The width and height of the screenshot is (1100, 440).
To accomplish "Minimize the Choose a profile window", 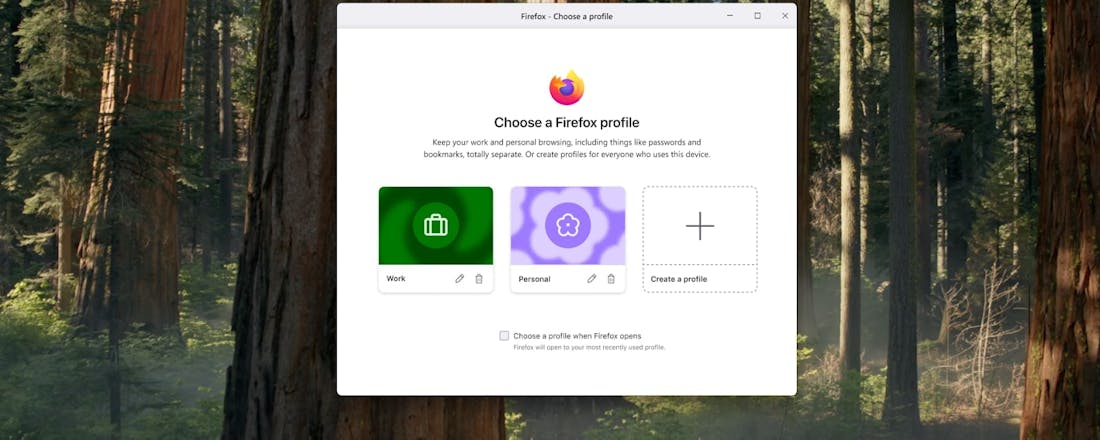I will pos(730,15).
